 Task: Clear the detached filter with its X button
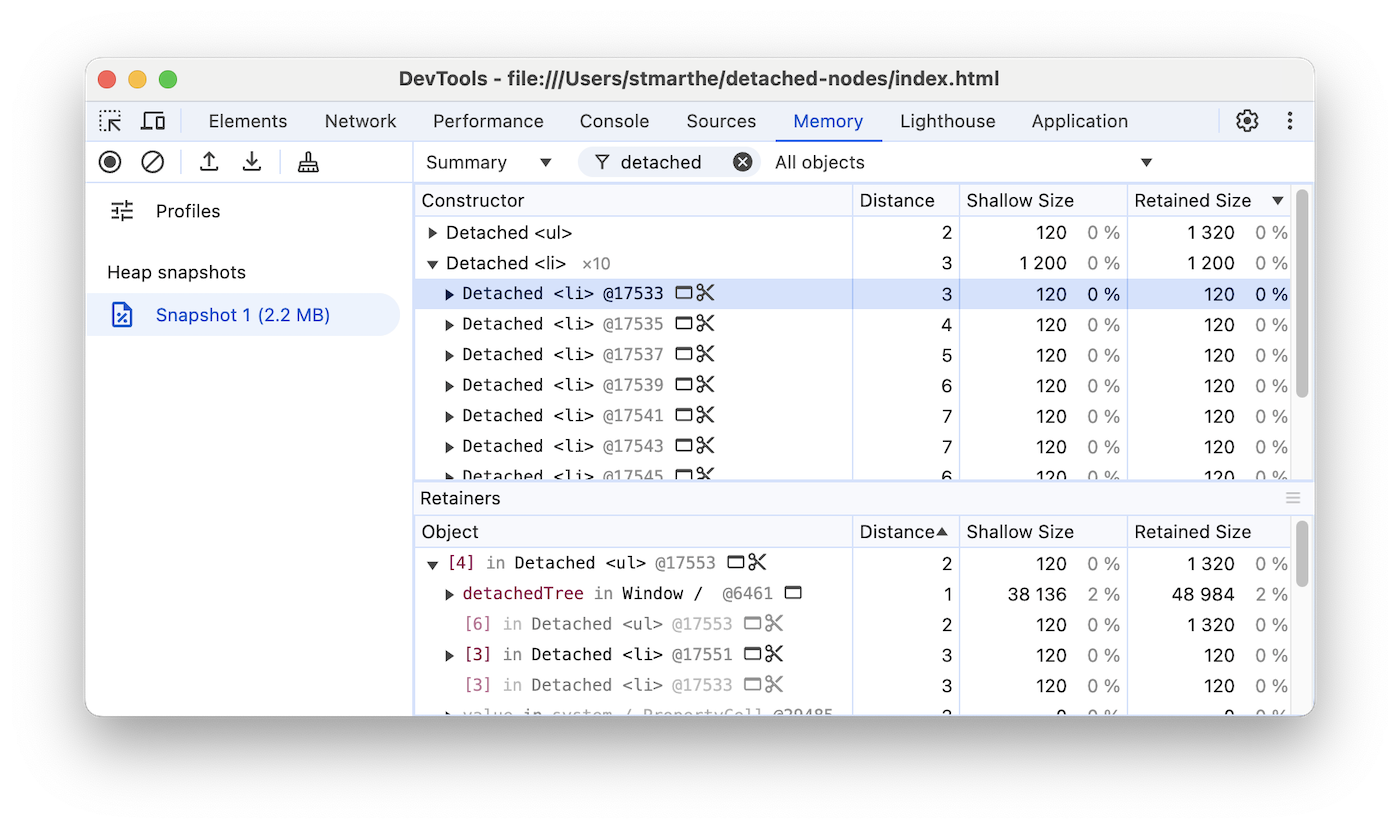tap(742, 161)
